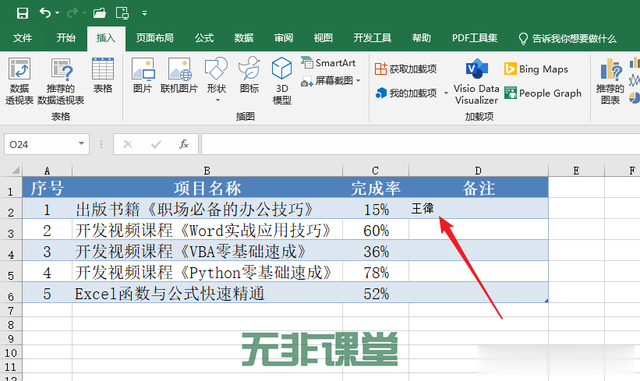Click the 屏幕截图 button
Screen dimensions: 640x381
[327, 81]
